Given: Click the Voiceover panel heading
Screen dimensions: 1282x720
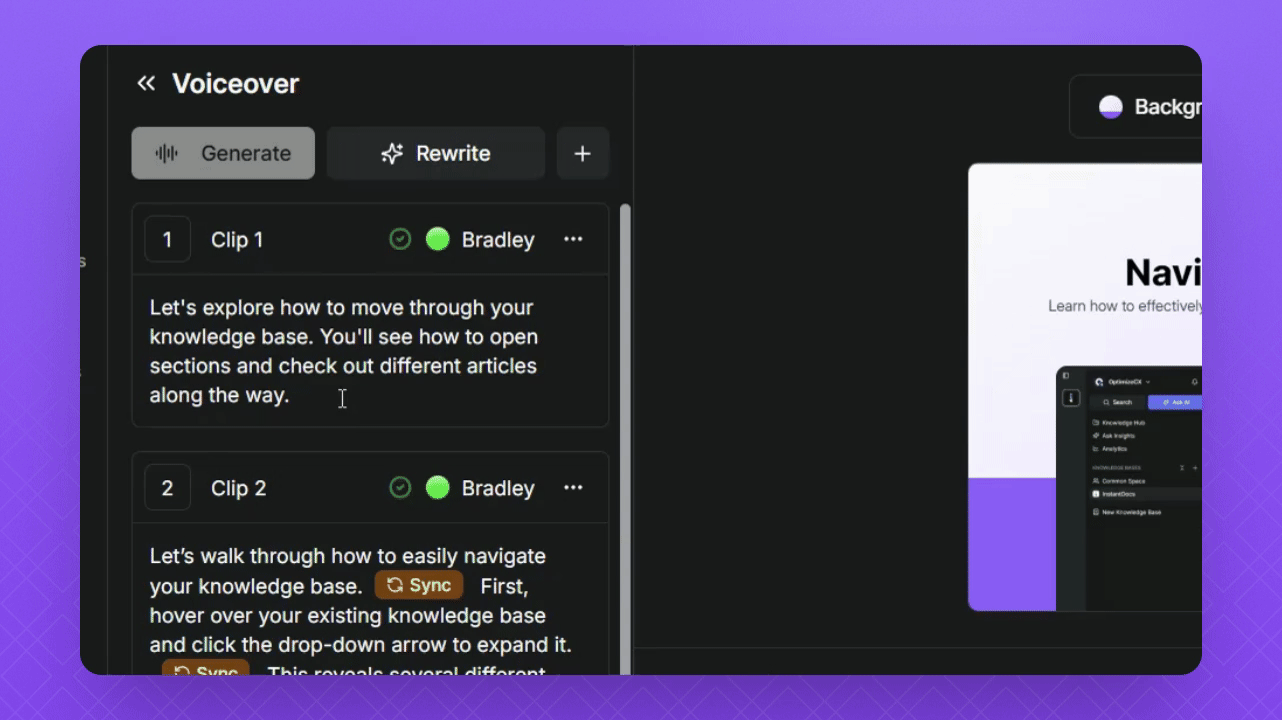Looking at the screenshot, I should 235,83.
